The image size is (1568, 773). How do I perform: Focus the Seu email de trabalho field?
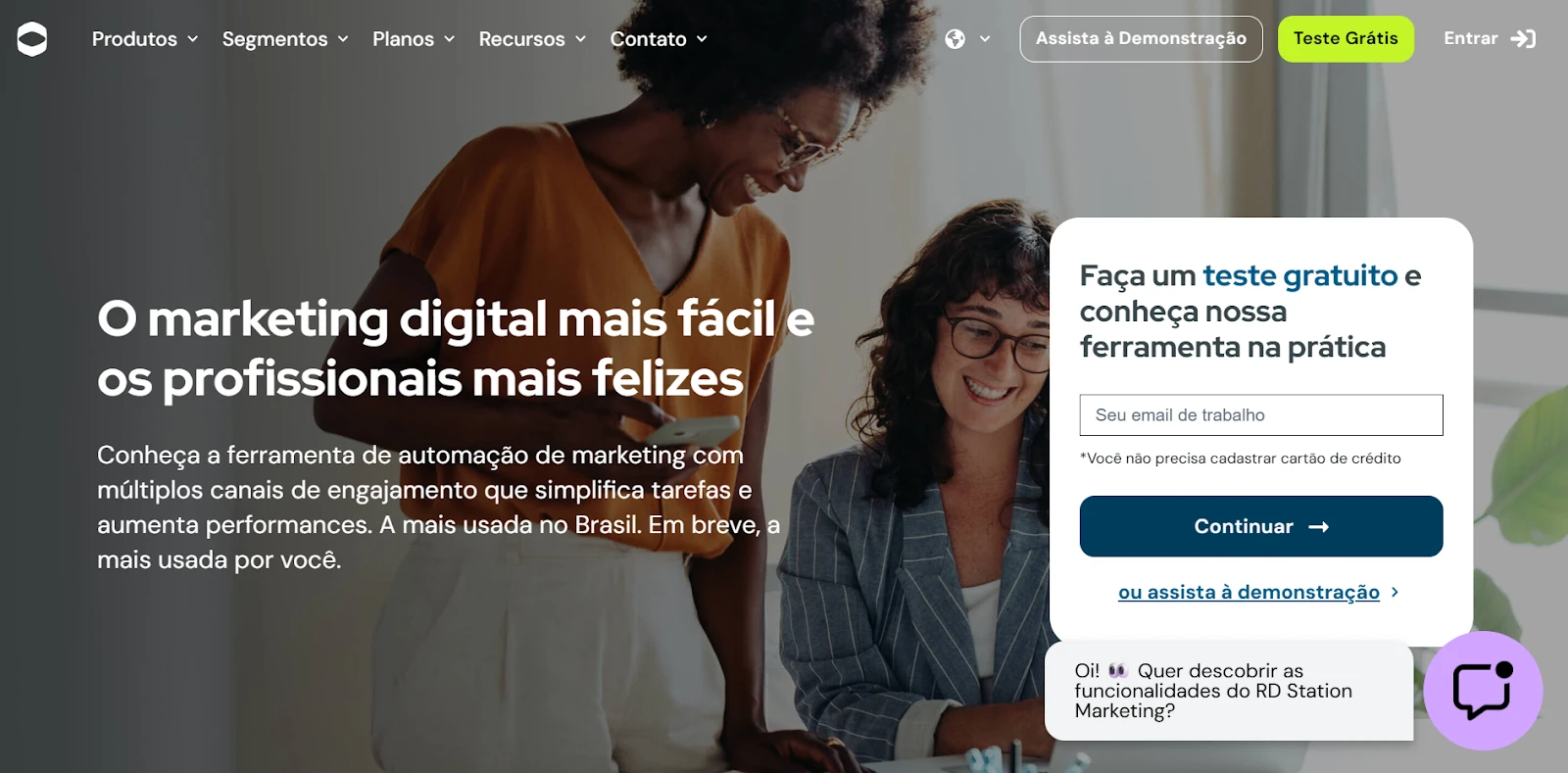[x=1261, y=415]
